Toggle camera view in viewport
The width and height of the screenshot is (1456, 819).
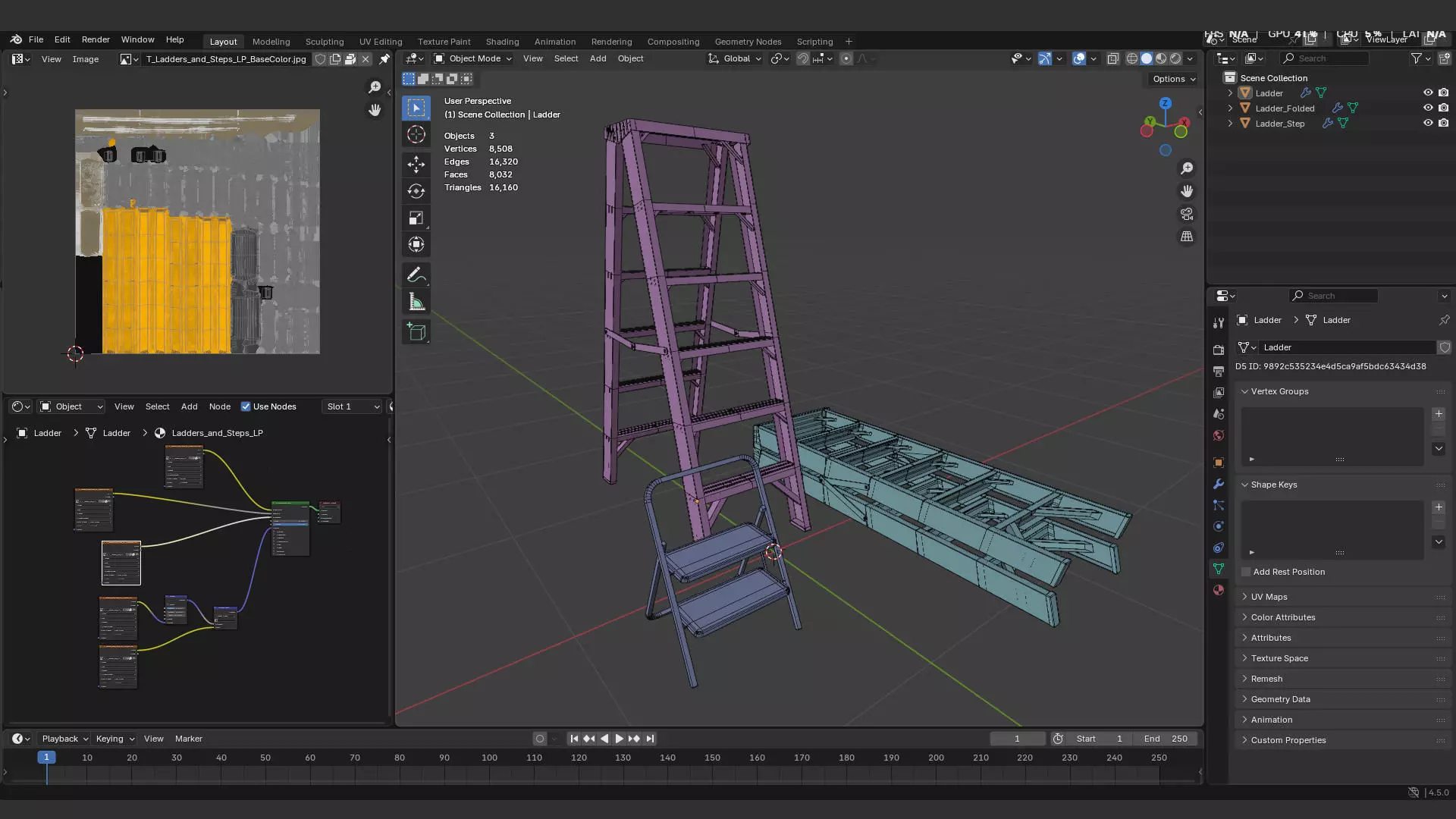click(1187, 214)
